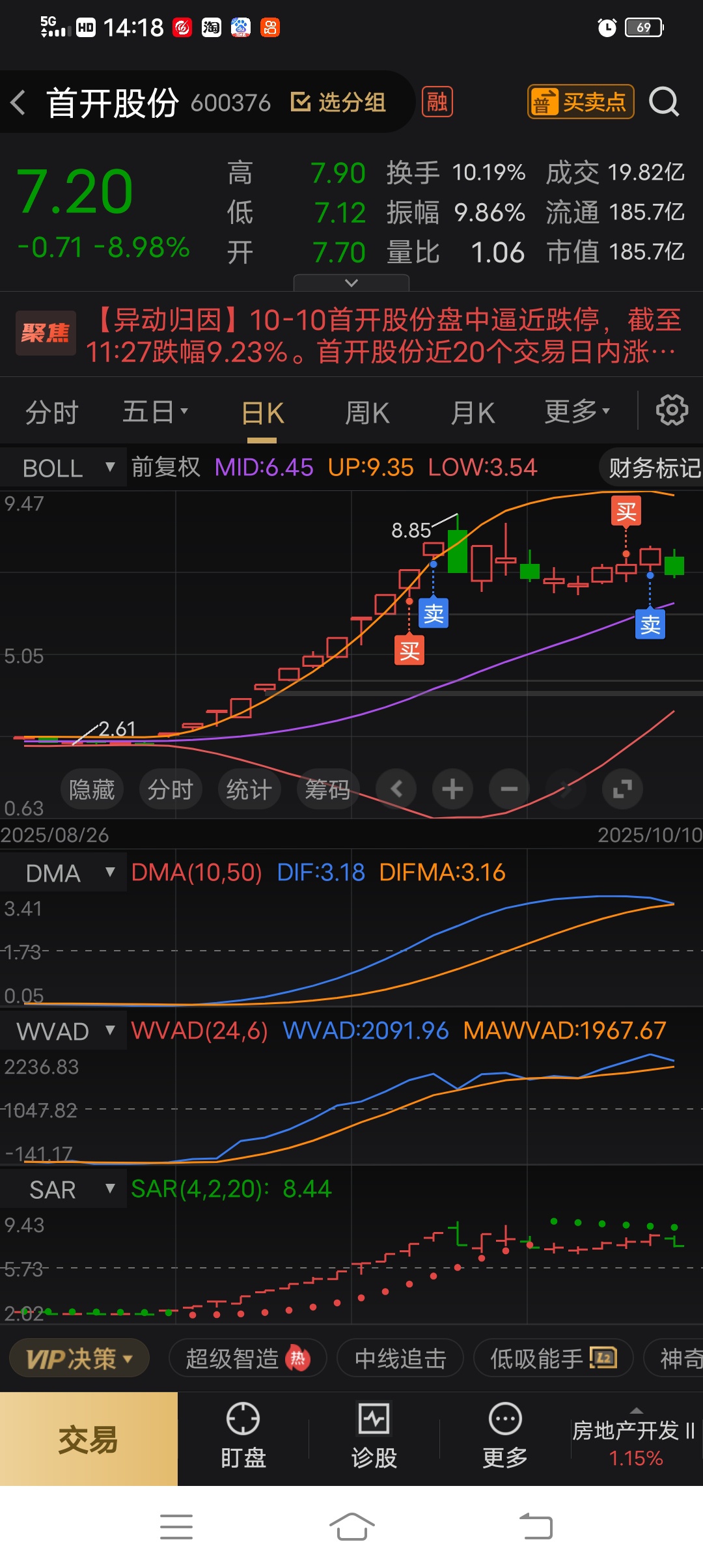The width and height of the screenshot is (703, 1568).
Task: Switch to 月K monthly chart
Action: click(x=473, y=413)
